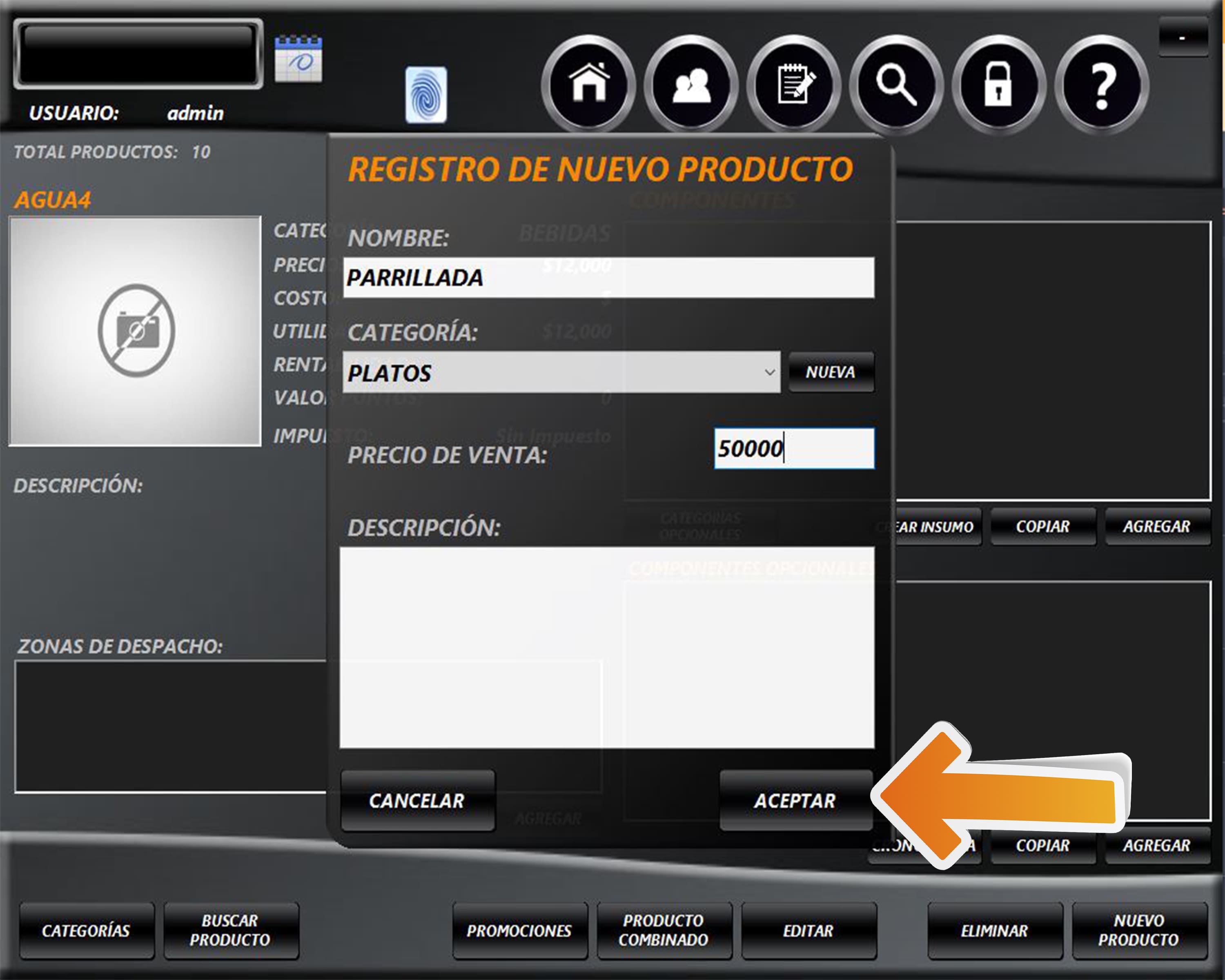Open CATEGORÍAS from bottom bar
Screen dimensions: 1225x980
click(87, 930)
